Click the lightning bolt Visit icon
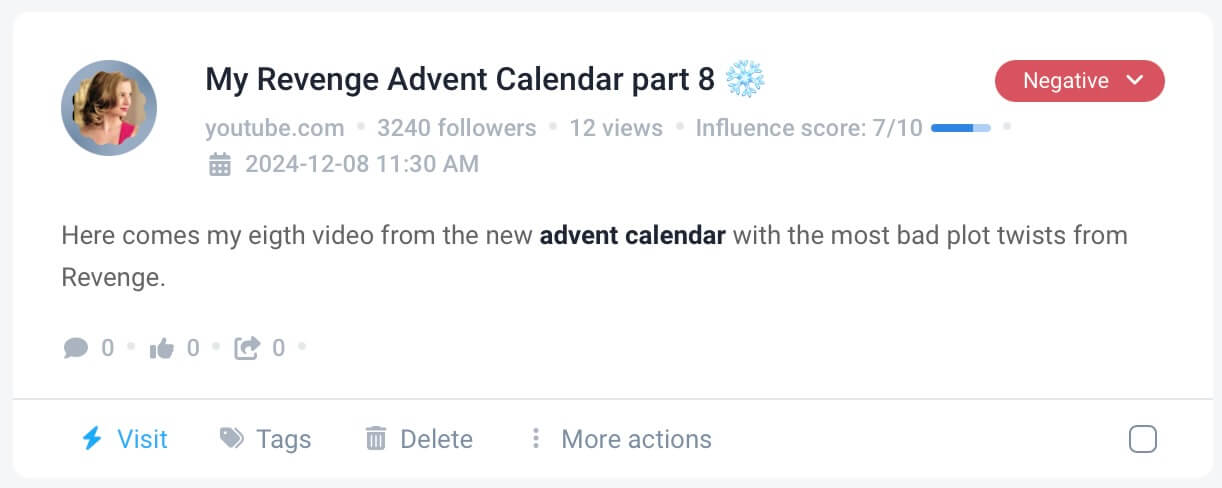 pyautogui.click(x=92, y=439)
